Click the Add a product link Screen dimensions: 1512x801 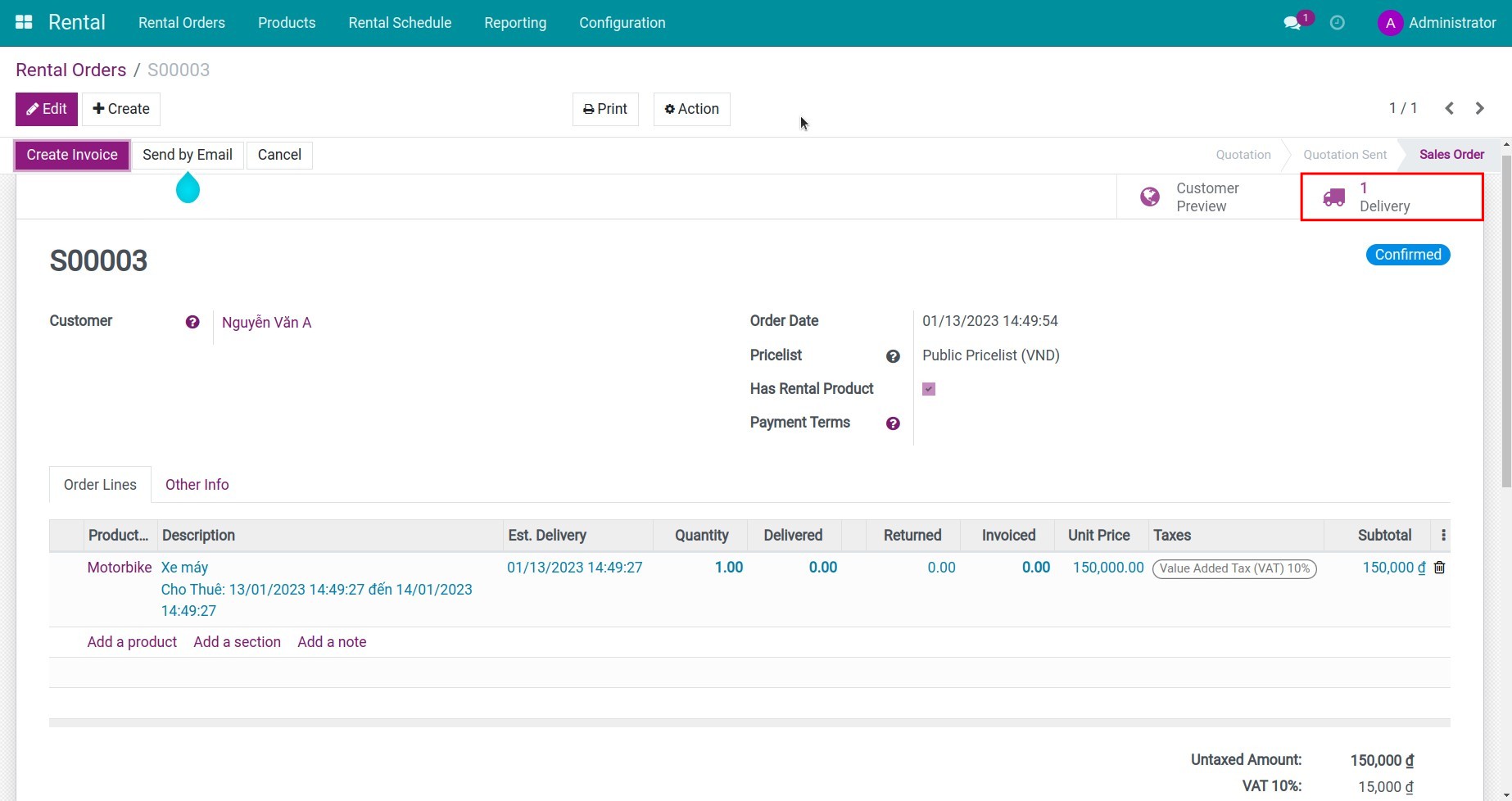tap(132, 642)
